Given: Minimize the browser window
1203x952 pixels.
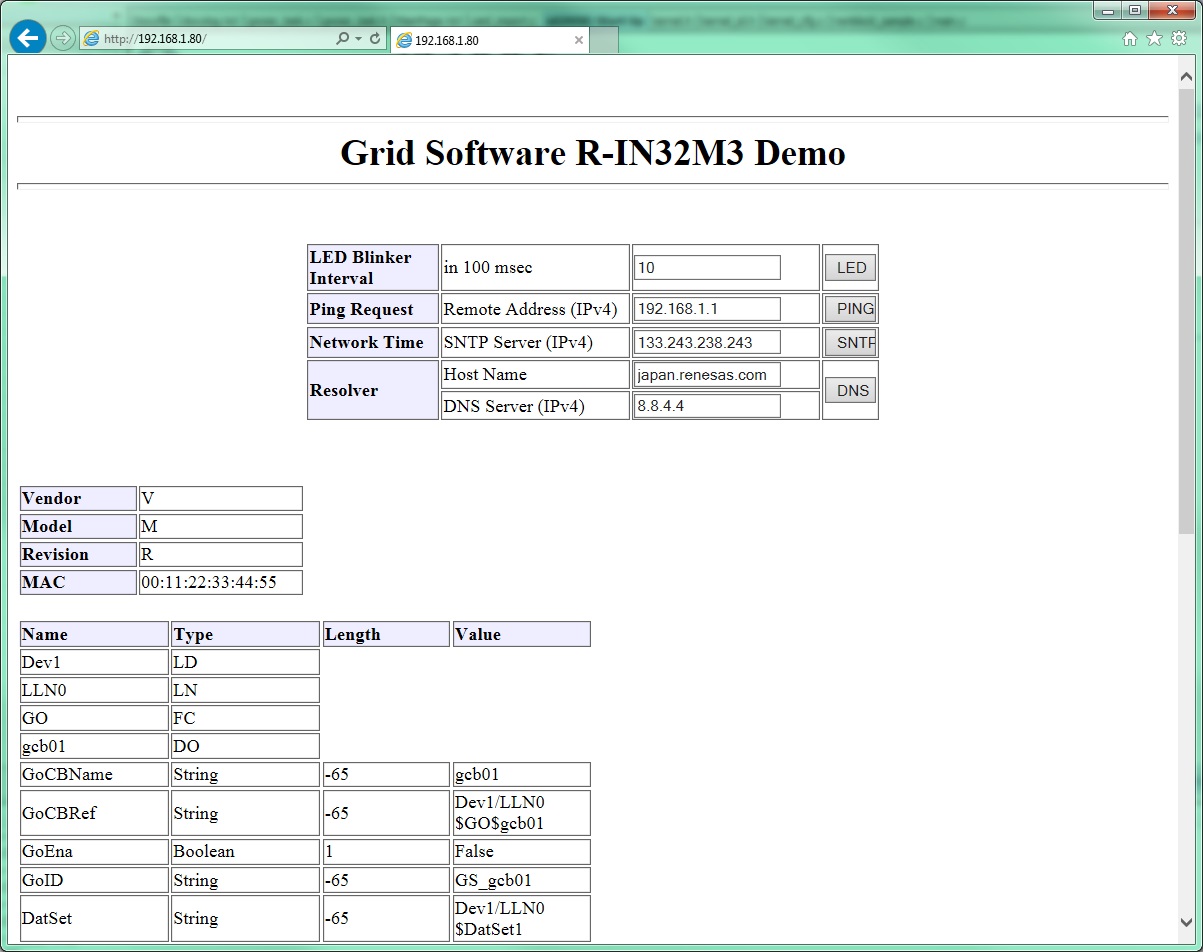Looking at the screenshot, I should pyautogui.click(x=1108, y=10).
